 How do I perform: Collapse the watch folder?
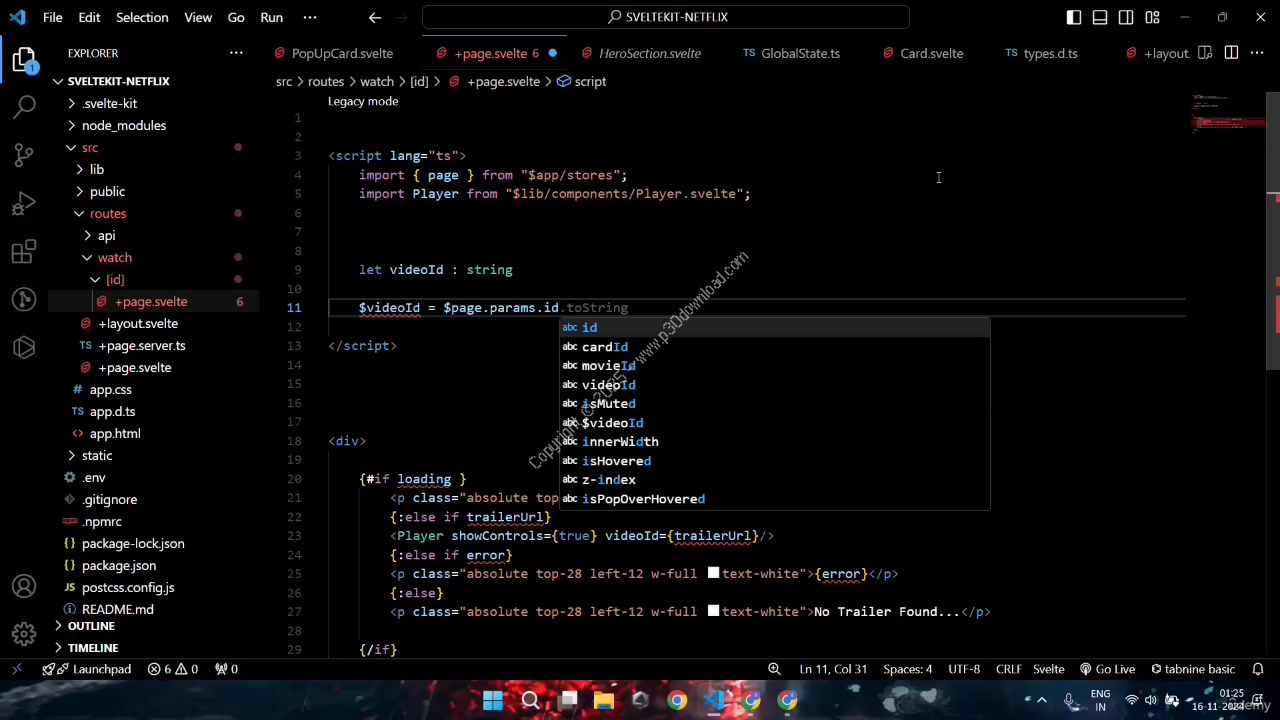114,257
